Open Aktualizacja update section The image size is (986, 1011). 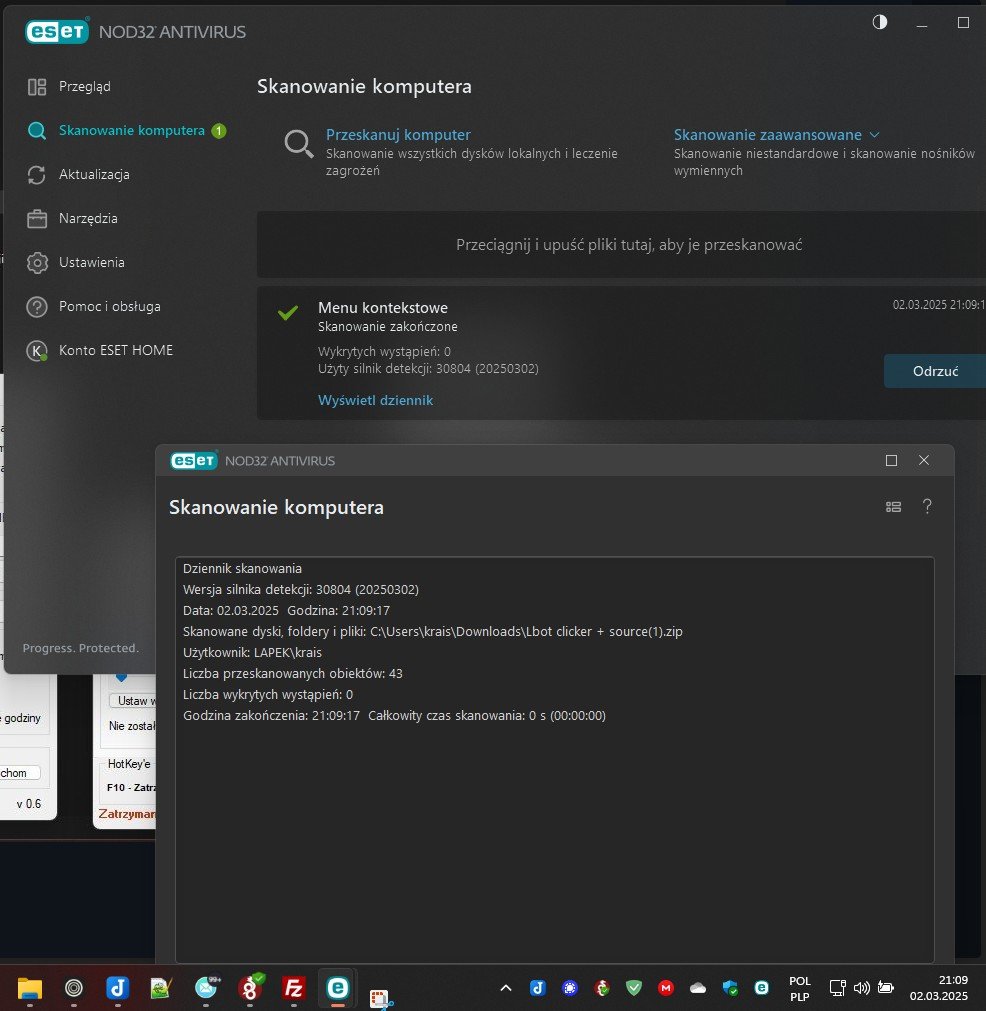[x=94, y=175]
